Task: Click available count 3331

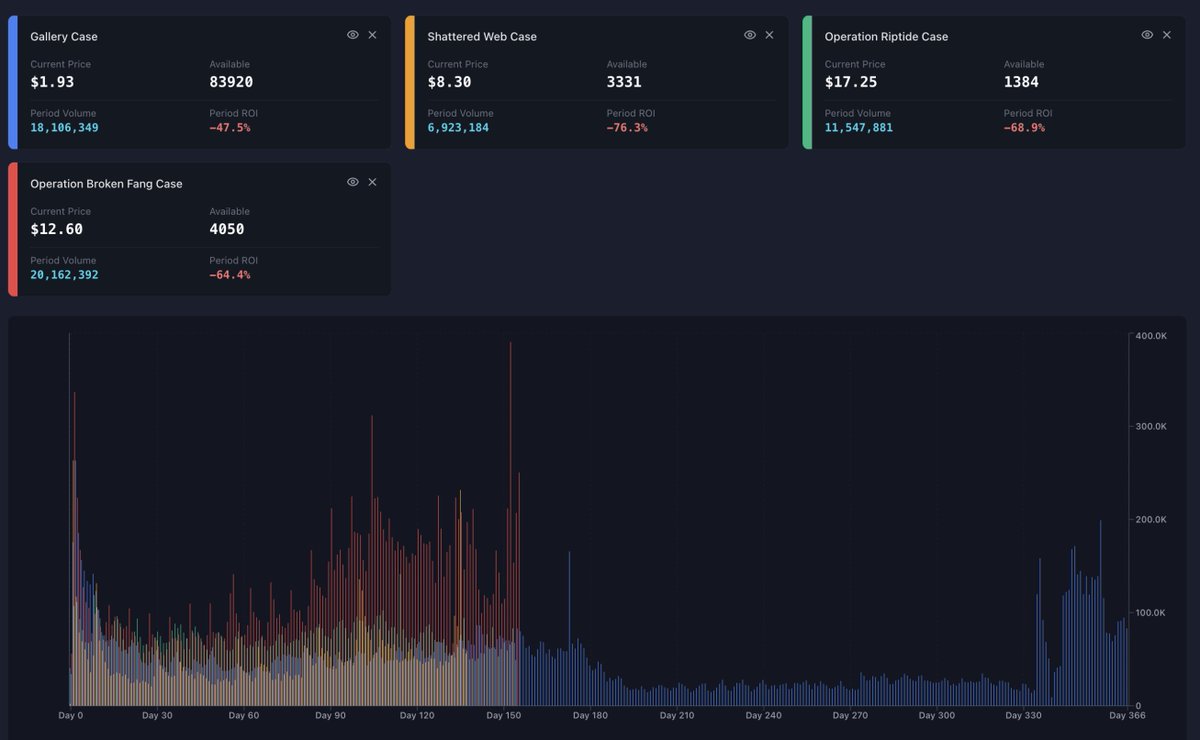Action: pyautogui.click(x=624, y=82)
